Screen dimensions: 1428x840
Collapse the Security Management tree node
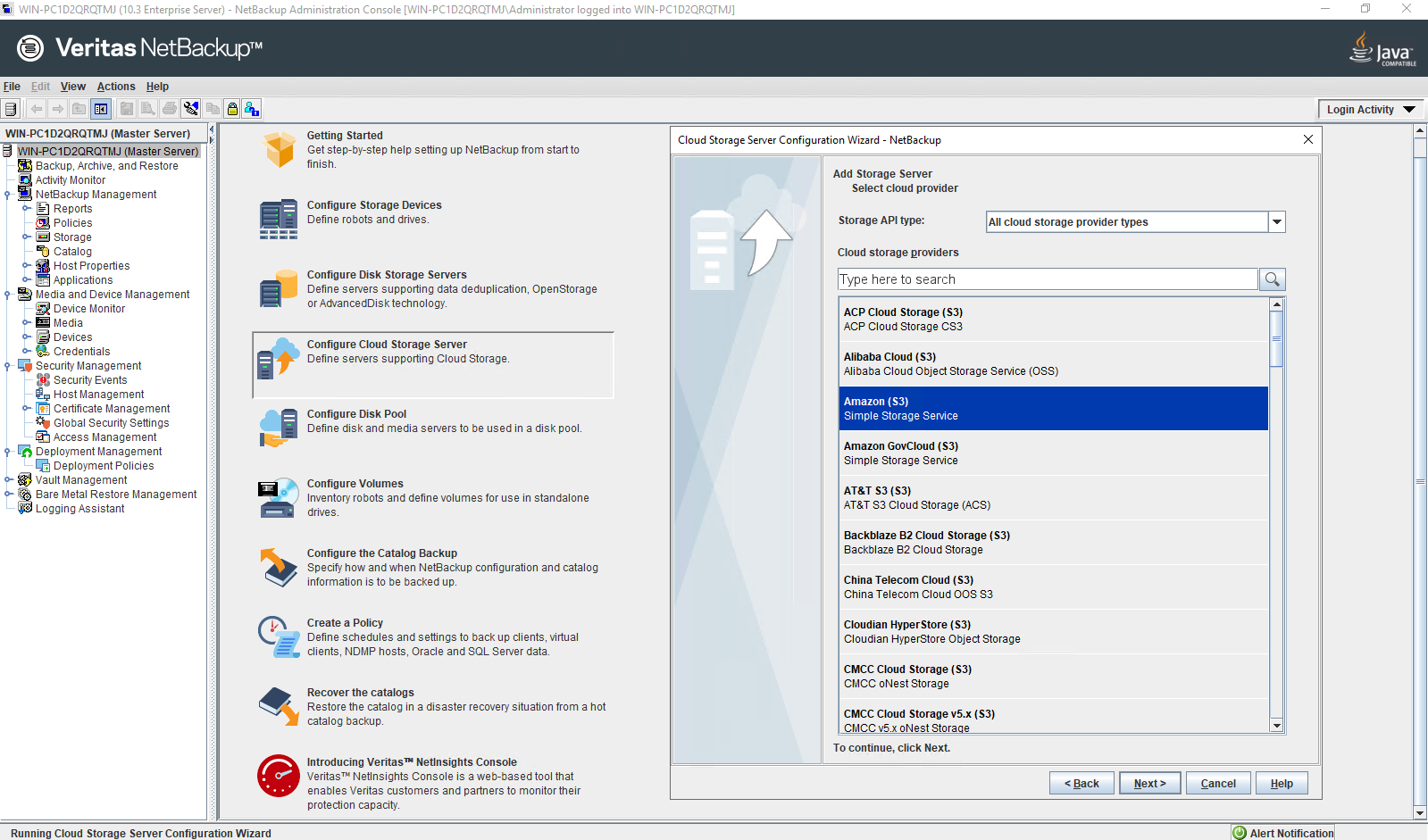(x=8, y=366)
